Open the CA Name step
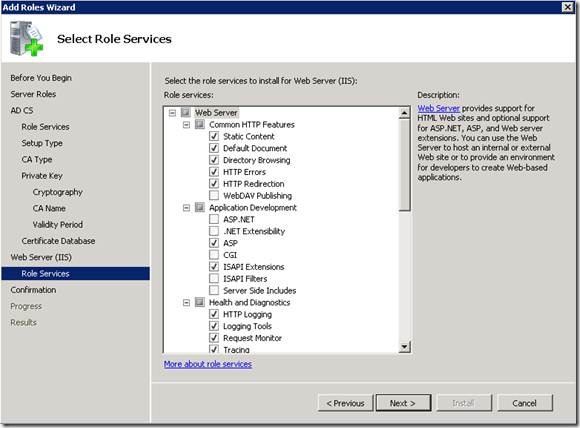This screenshot has width=580, height=428. 49,208
